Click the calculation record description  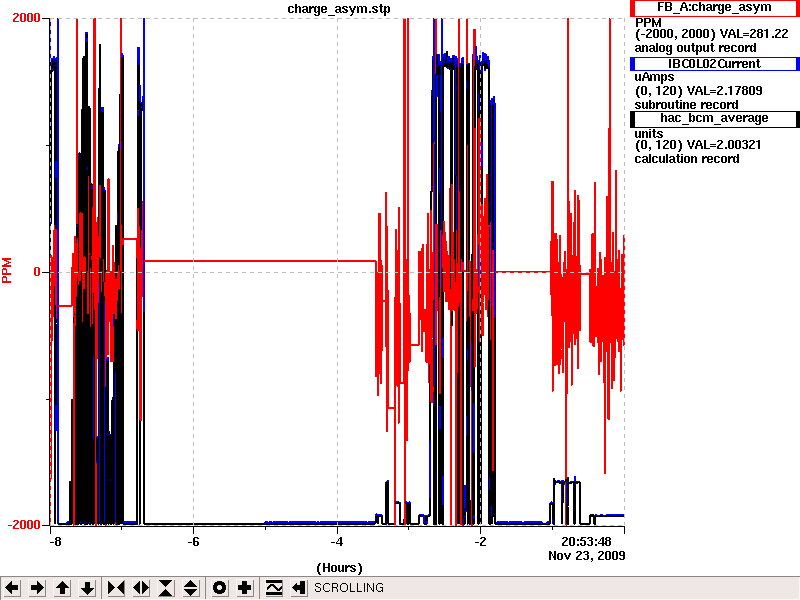click(x=687, y=159)
